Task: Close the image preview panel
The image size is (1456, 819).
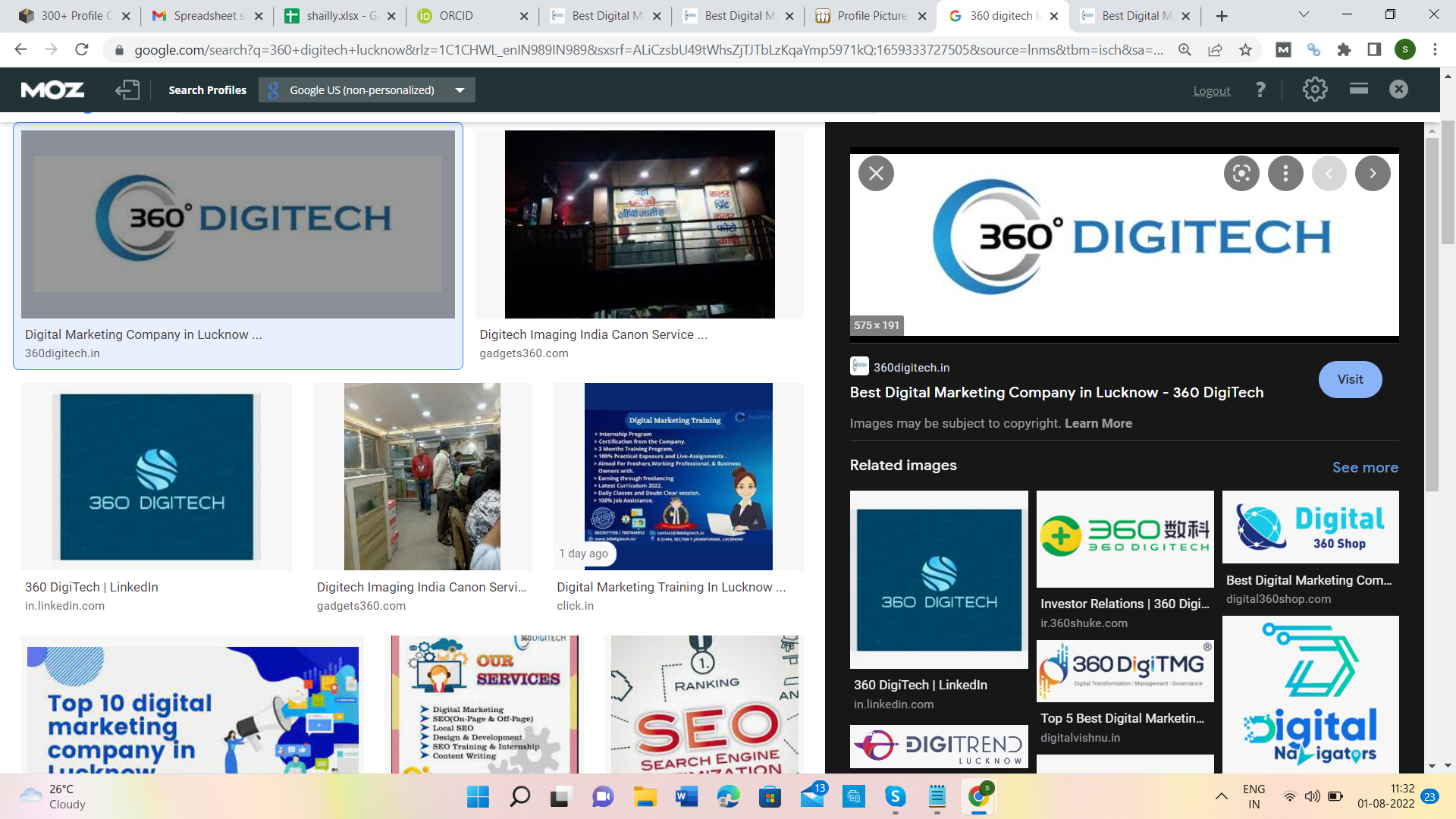Action: 876,174
